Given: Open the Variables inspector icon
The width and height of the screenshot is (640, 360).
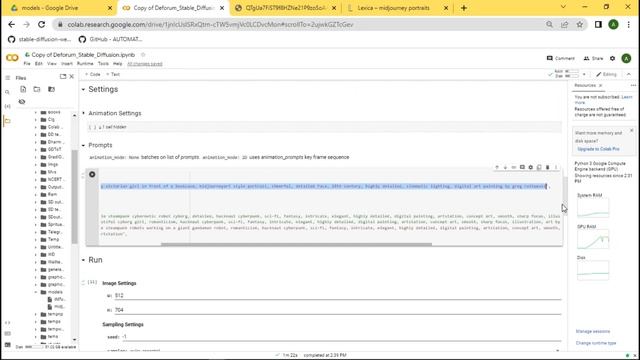Looking at the screenshot, I should [x=7, y=106].
